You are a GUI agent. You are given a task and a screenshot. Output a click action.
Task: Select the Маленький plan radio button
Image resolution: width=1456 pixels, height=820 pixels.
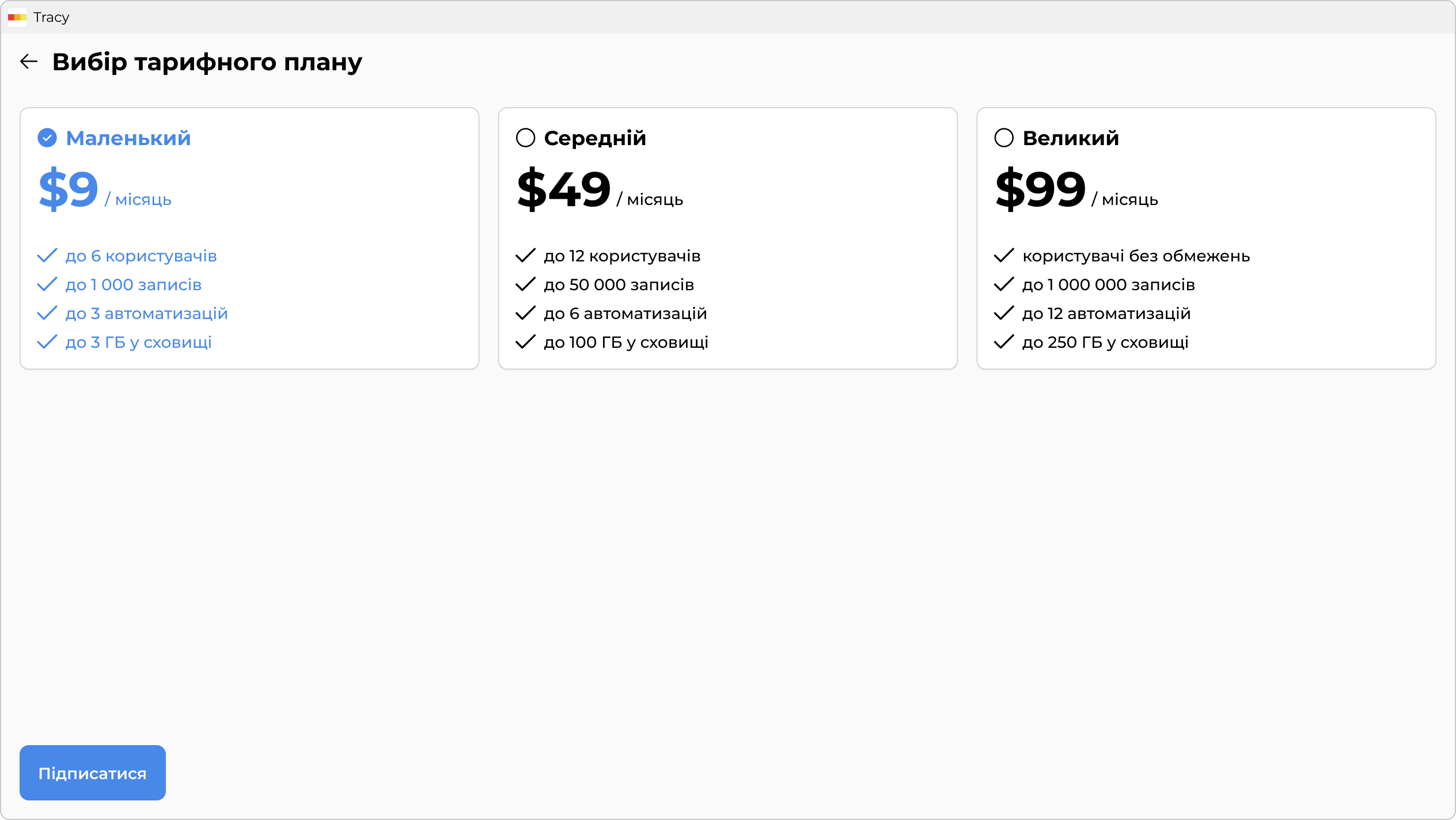(47, 138)
